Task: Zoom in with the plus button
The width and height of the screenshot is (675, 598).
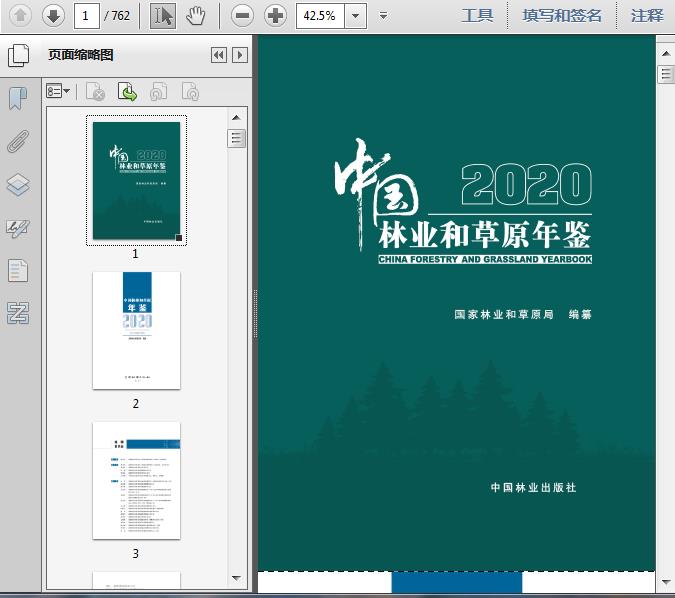Action: click(x=275, y=16)
